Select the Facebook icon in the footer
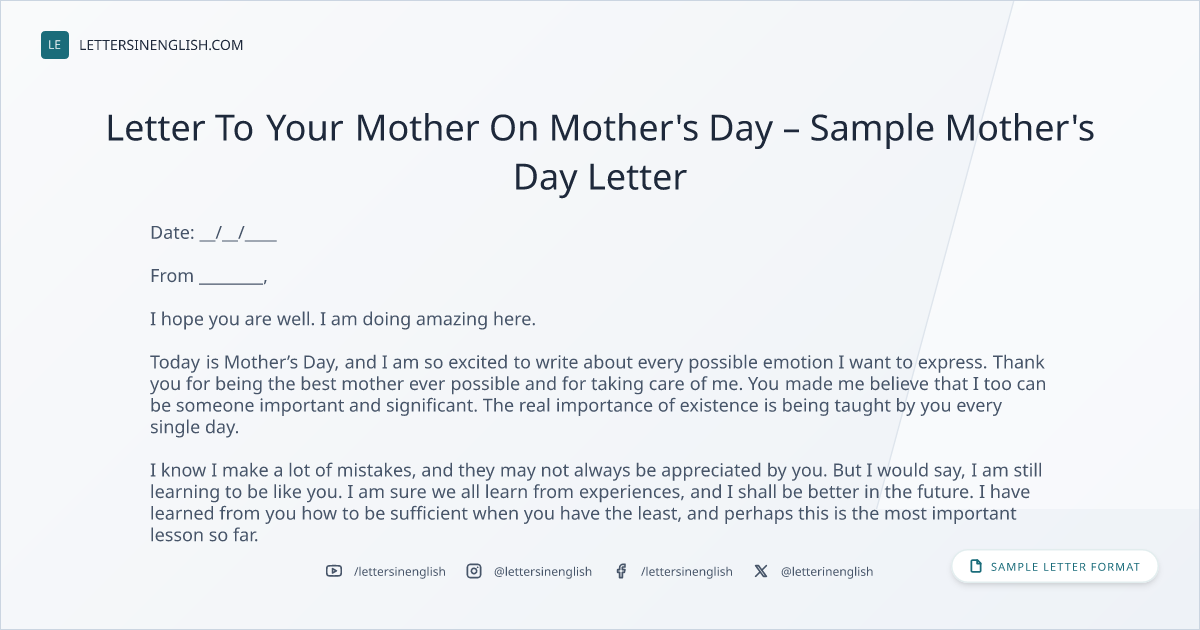Screen dimensions: 1200x630 [621, 571]
